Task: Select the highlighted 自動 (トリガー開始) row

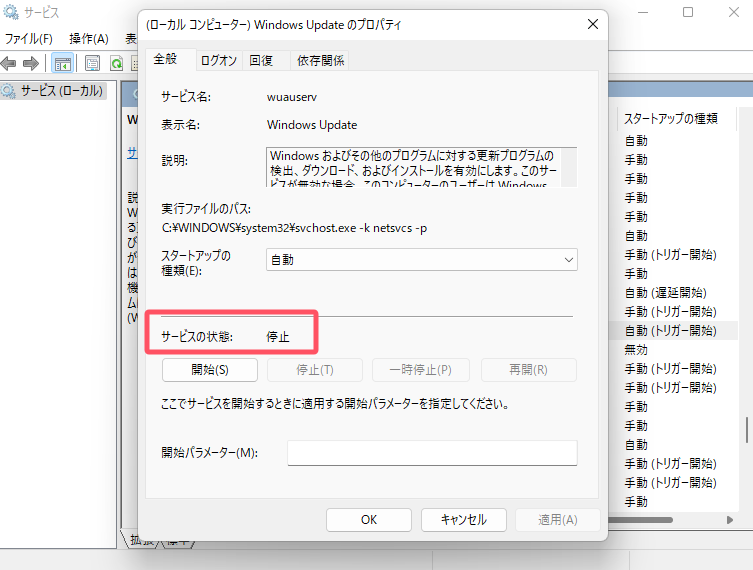Action: (x=671, y=331)
